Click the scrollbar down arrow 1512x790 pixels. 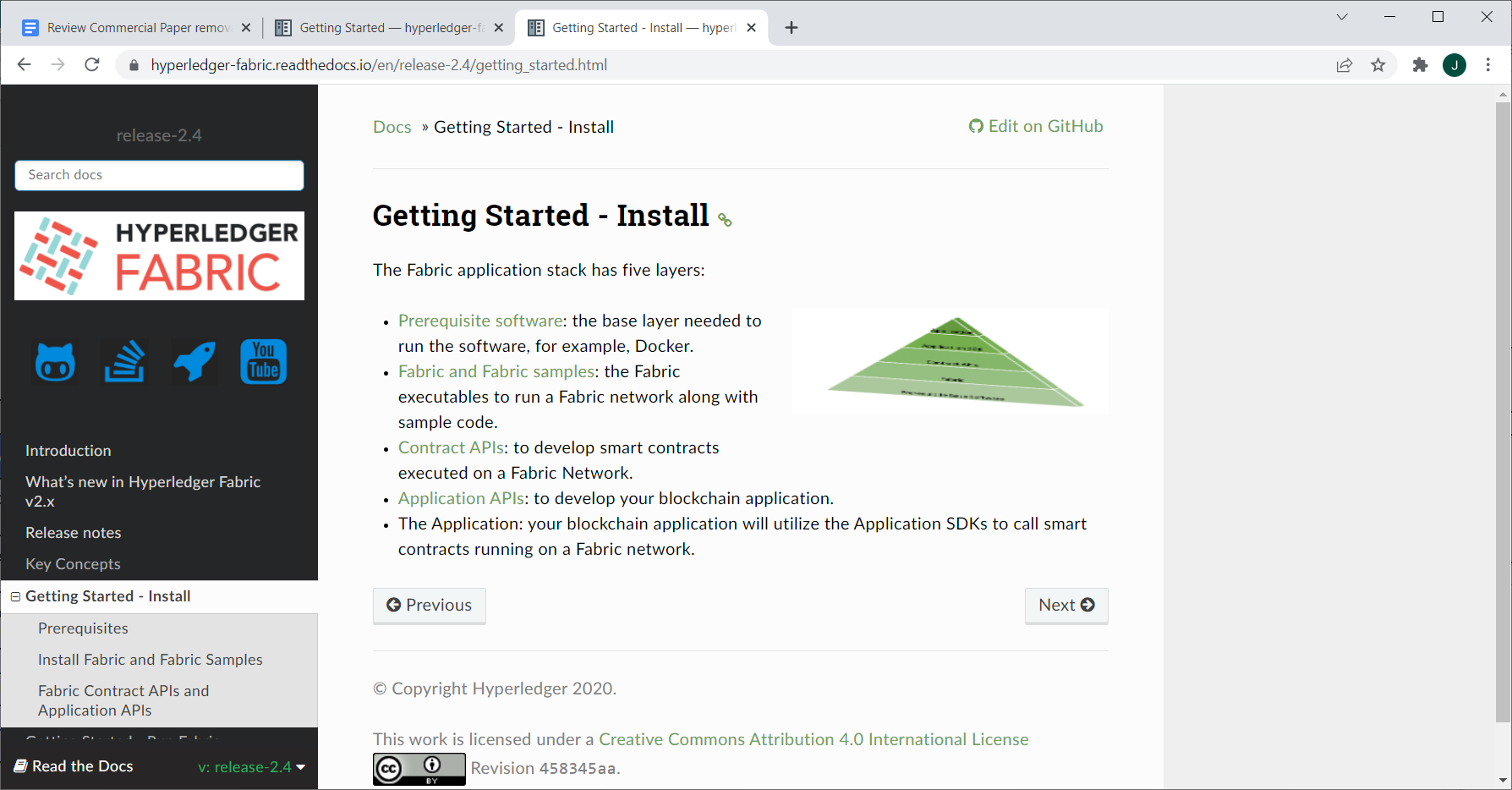point(1503,780)
